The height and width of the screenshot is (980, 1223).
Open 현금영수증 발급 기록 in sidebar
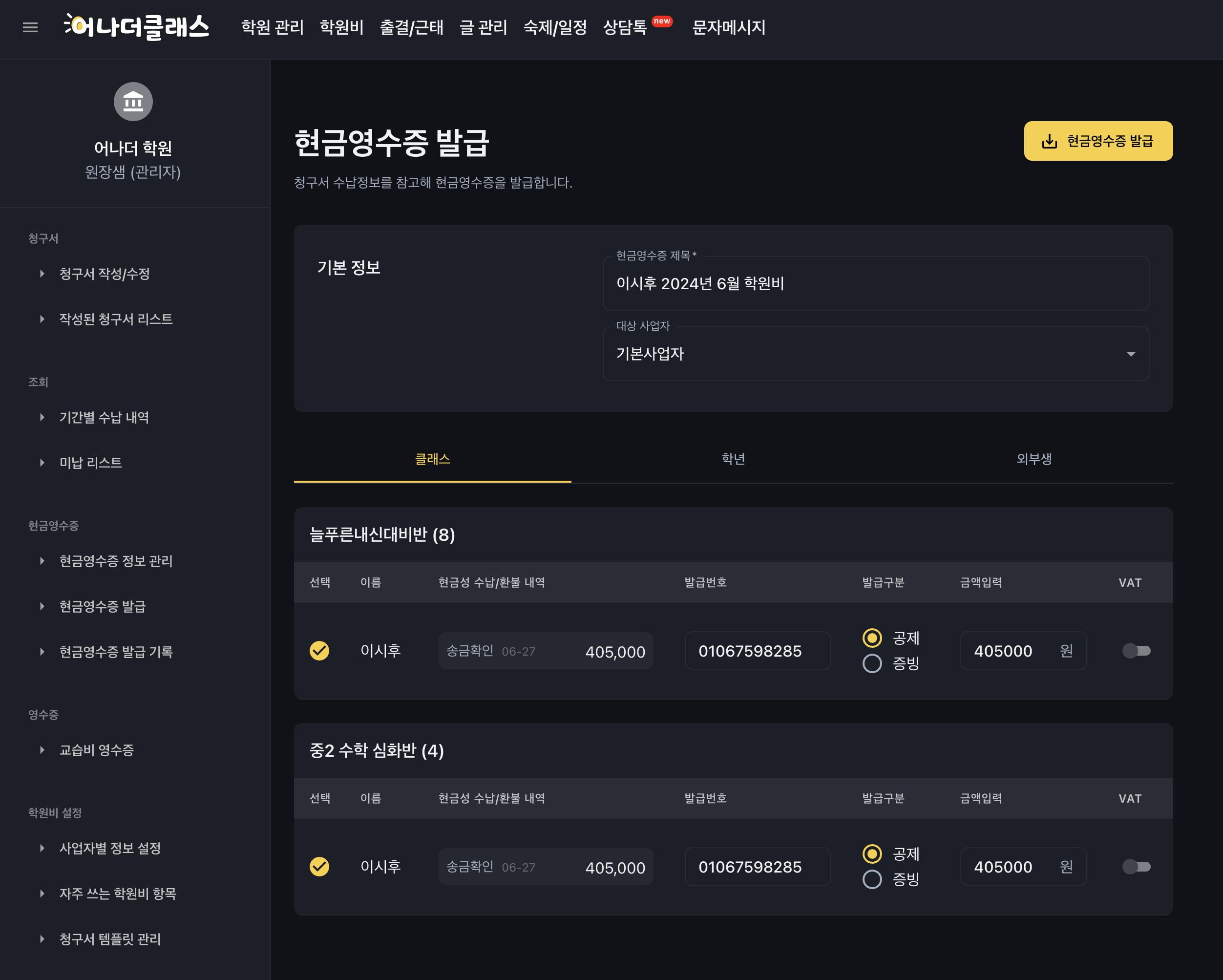pyautogui.click(x=116, y=651)
